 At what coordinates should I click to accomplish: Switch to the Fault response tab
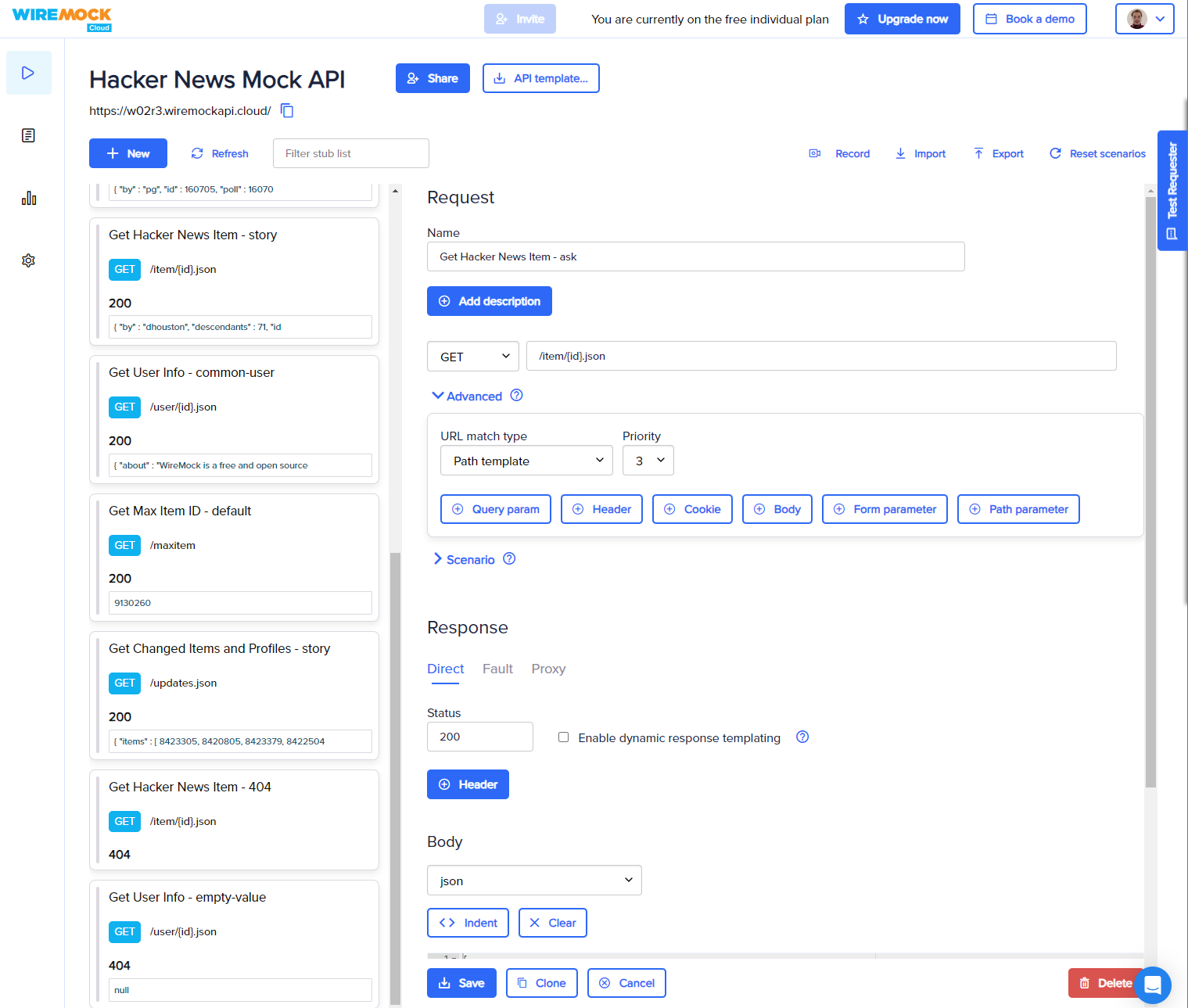click(497, 669)
